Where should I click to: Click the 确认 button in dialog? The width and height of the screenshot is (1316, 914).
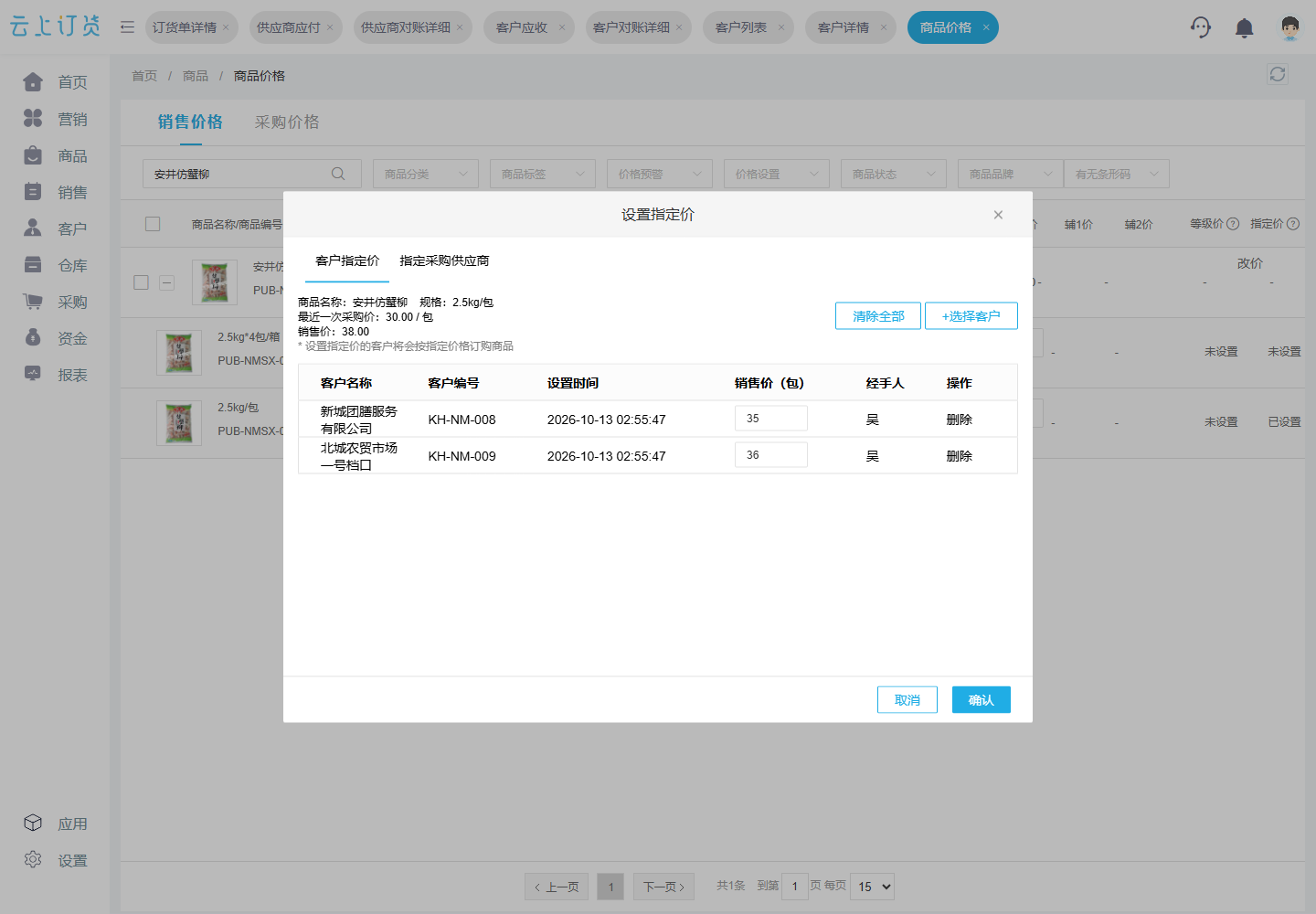[982, 699]
